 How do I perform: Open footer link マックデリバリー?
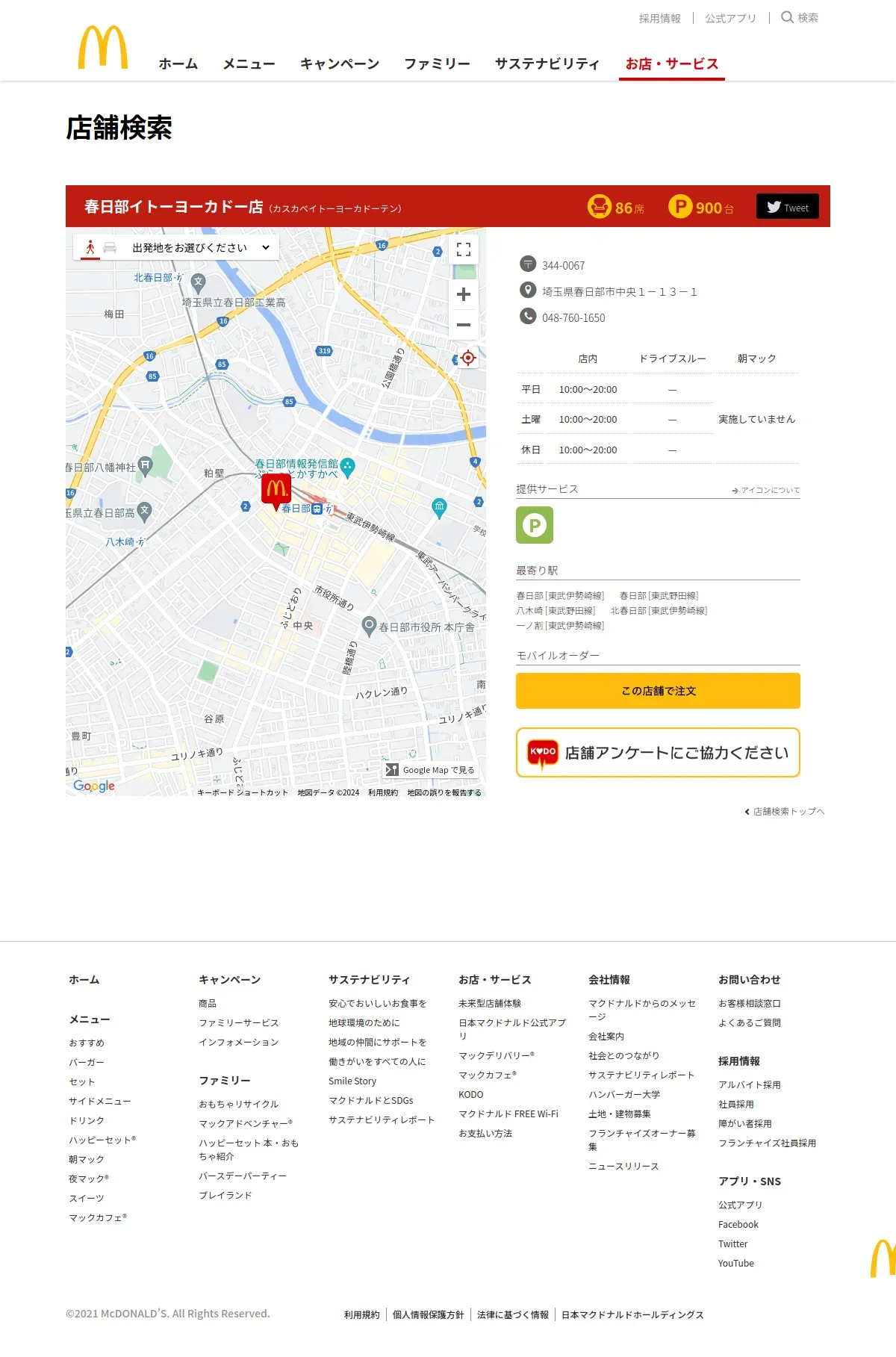tap(497, 1055)
